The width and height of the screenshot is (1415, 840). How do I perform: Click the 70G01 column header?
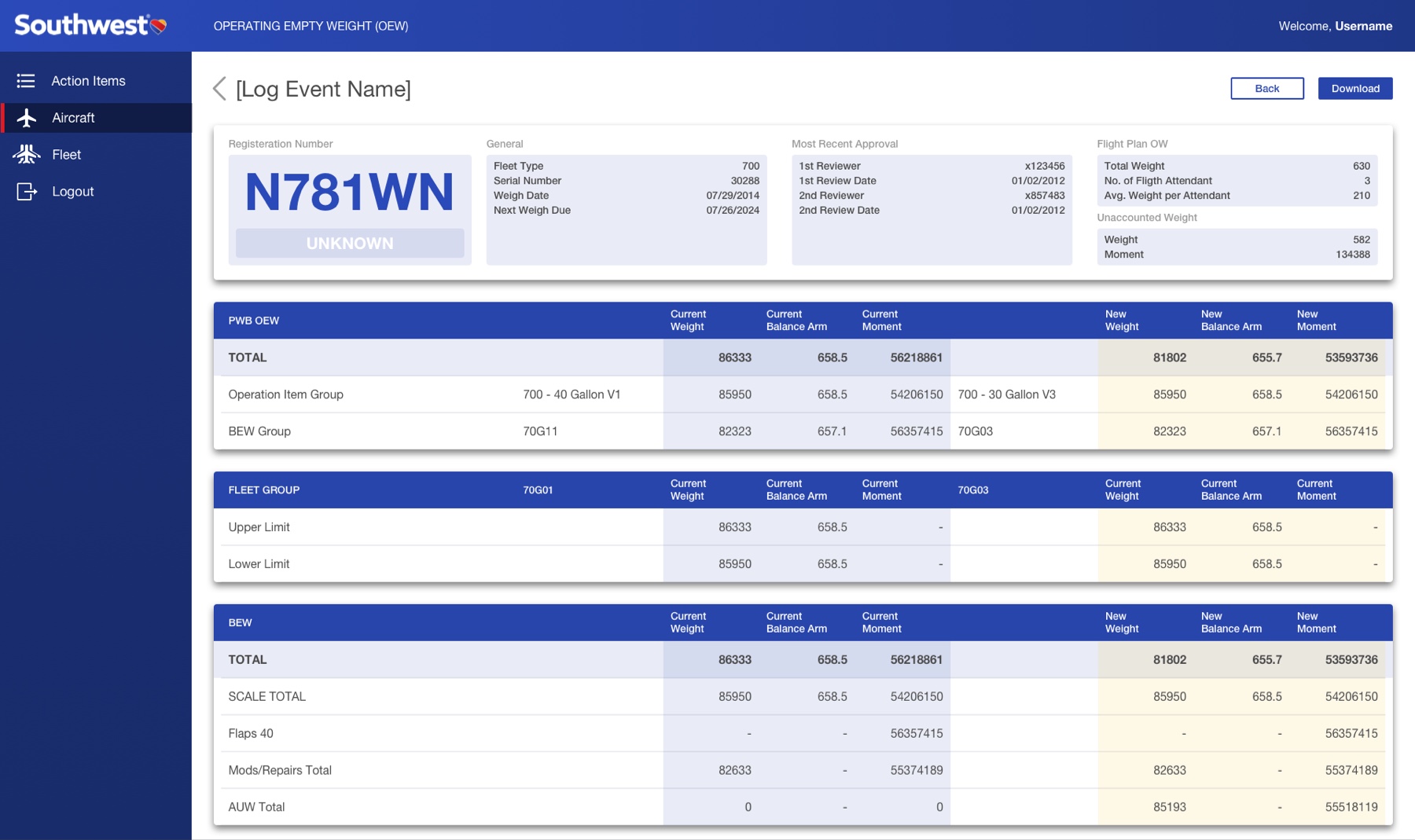coord(538,490)
